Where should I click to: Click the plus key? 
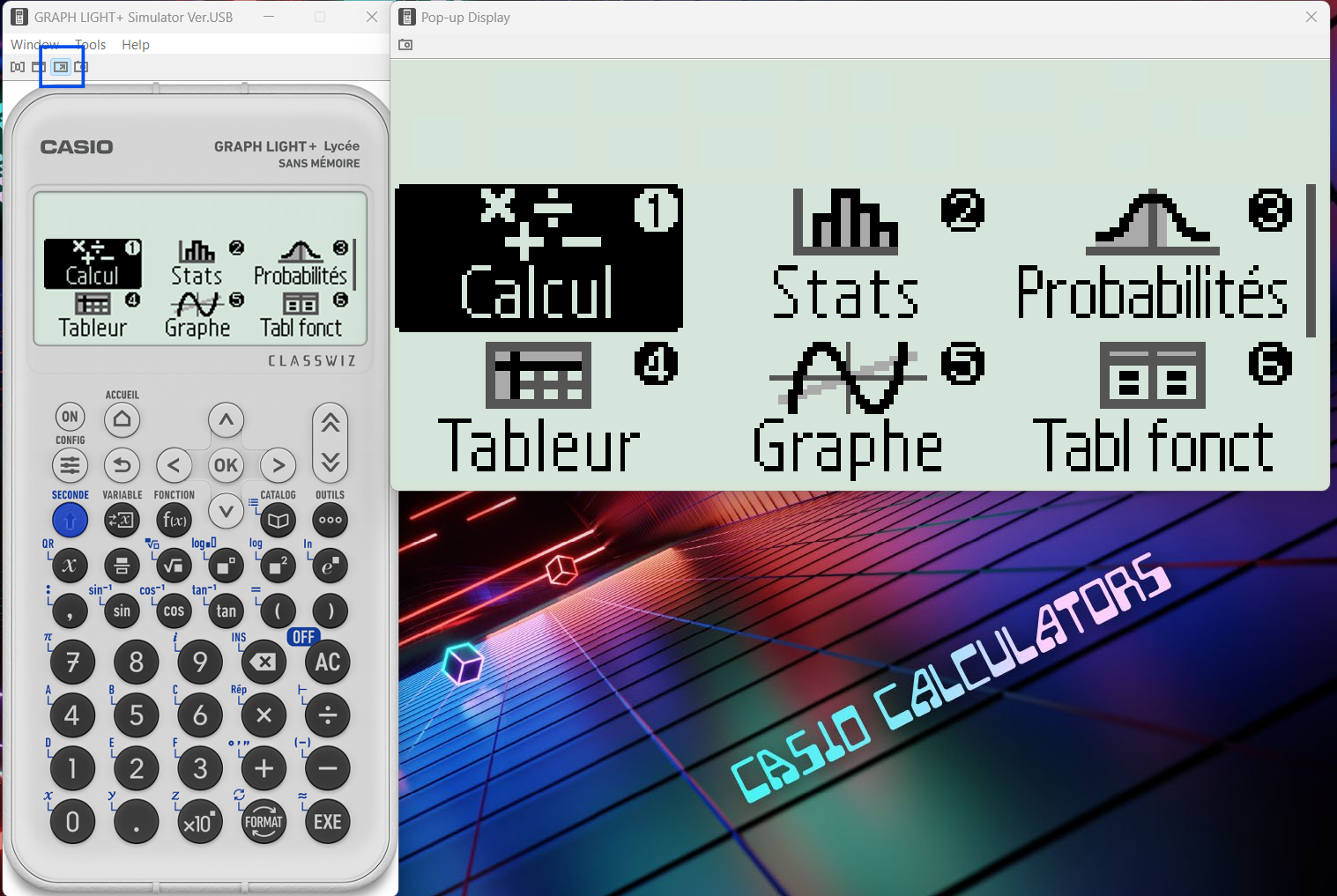(x=264, y=768)
